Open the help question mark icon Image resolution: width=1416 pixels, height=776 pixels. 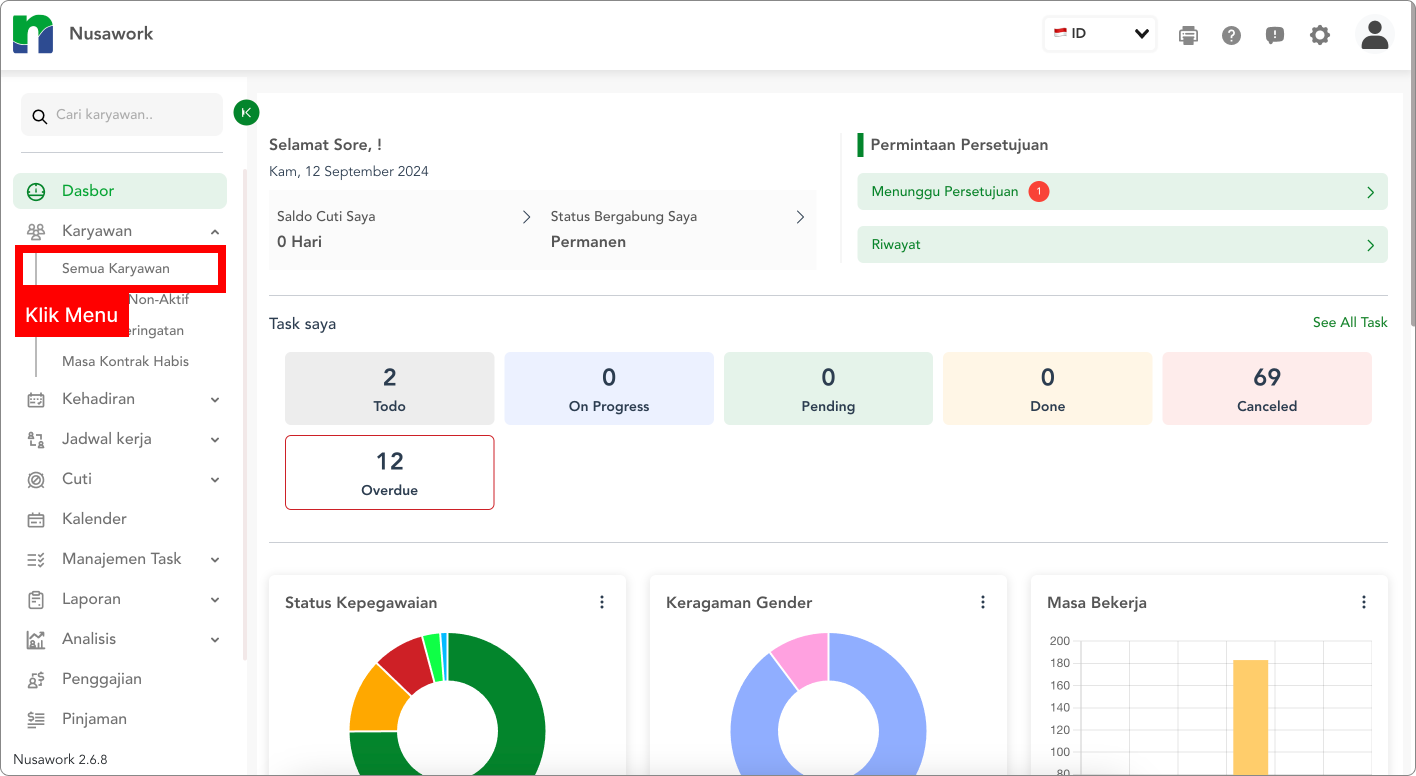1231,35
